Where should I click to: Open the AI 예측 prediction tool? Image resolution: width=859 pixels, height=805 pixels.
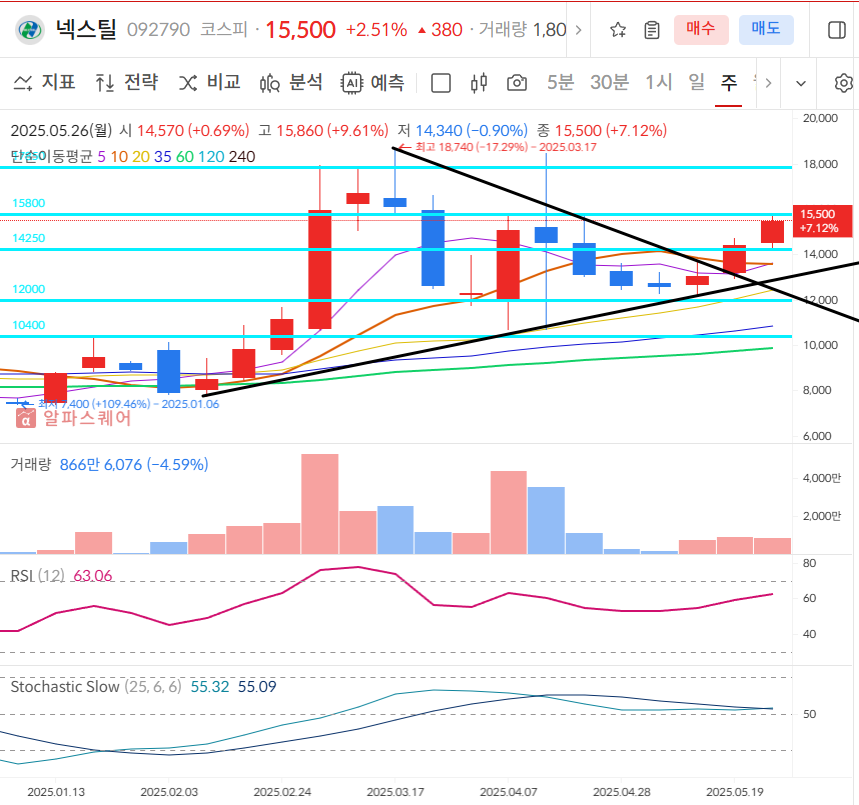click(x=373, y=83)
